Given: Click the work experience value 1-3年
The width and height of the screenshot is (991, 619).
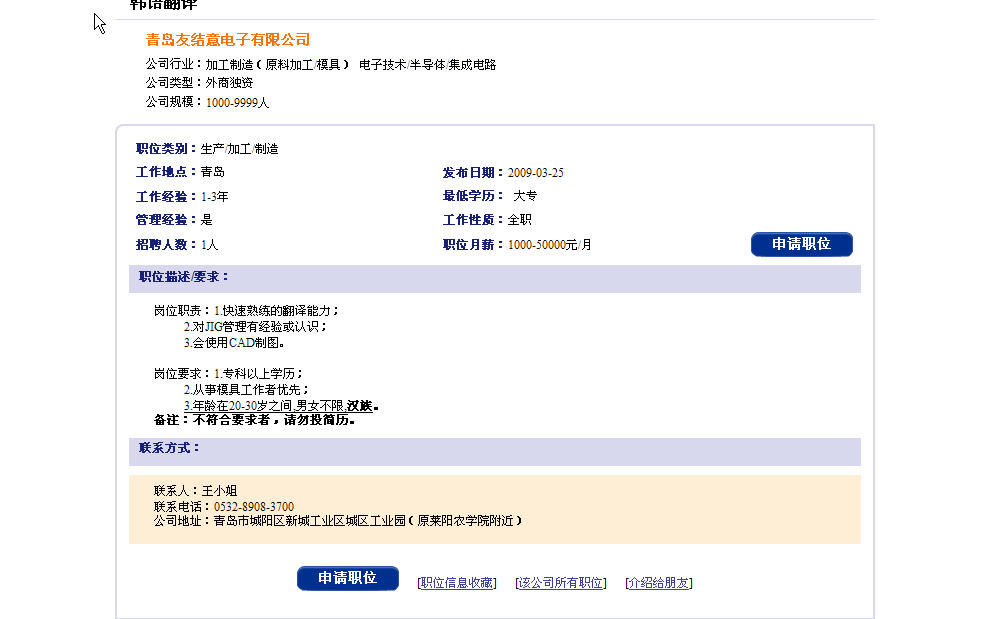Looking at the screenshot, I should [x=214, y=197].
